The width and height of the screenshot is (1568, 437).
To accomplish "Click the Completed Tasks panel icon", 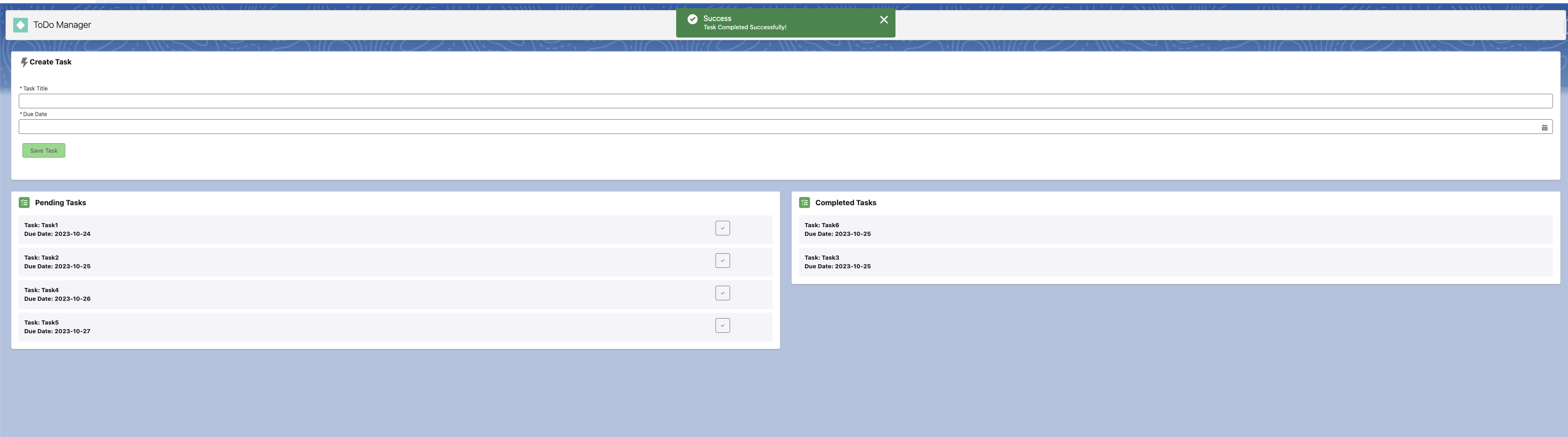I will pyautogui.click(x=804, y=202).
